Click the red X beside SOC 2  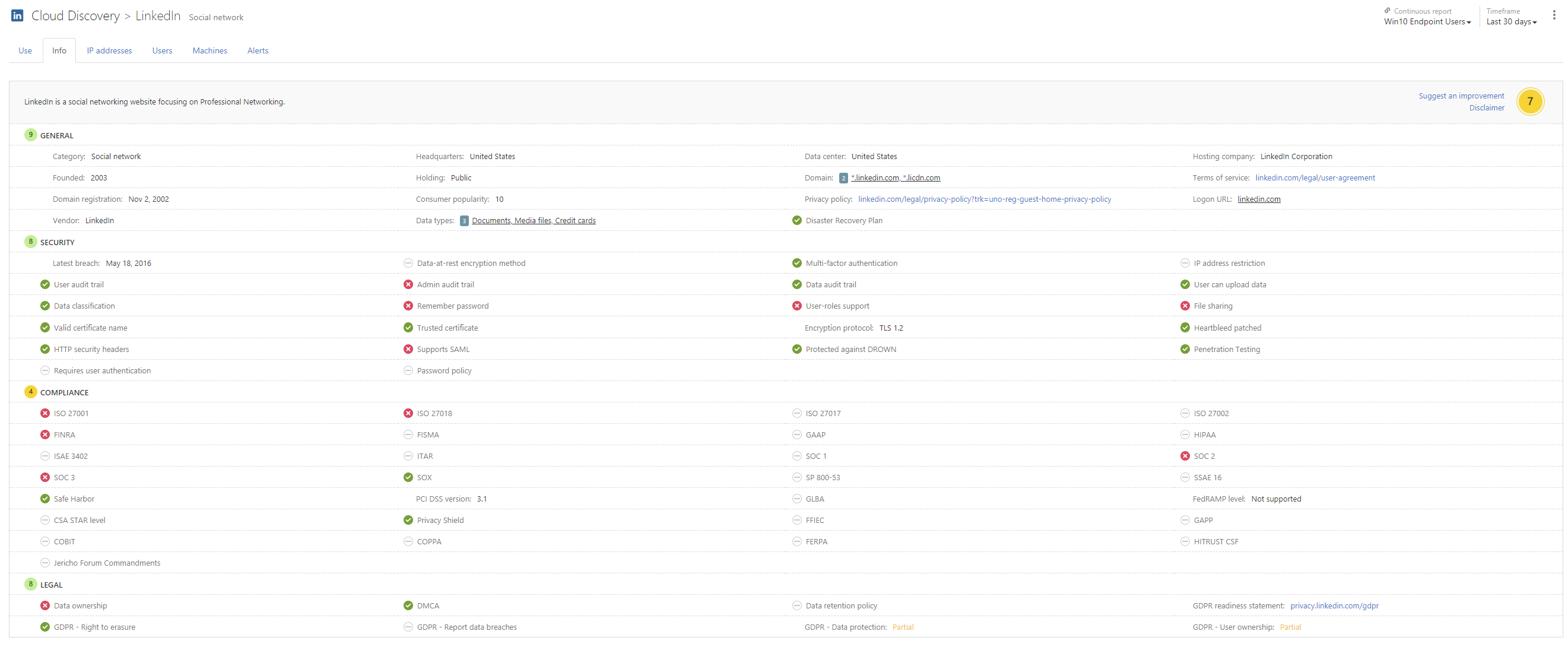[x=1185, y=456]
